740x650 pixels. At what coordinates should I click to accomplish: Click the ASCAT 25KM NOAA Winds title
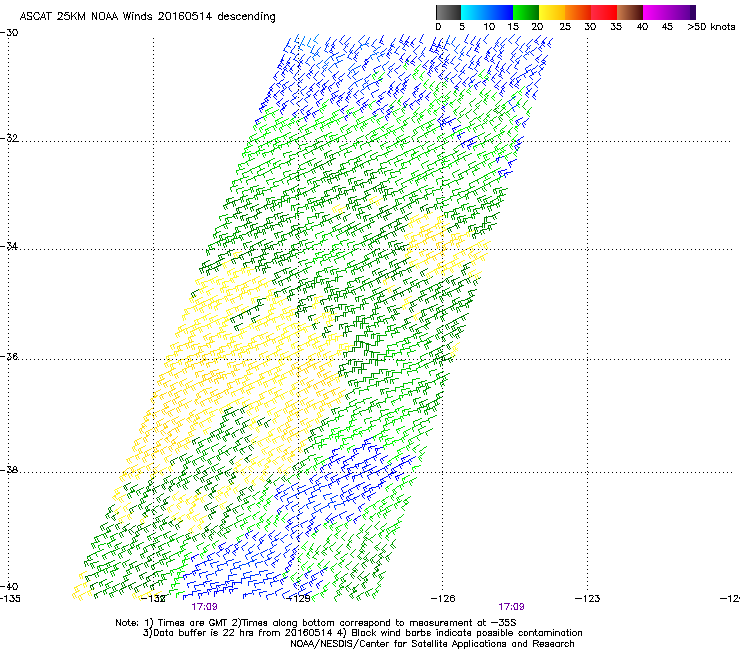tap(147, 17)
